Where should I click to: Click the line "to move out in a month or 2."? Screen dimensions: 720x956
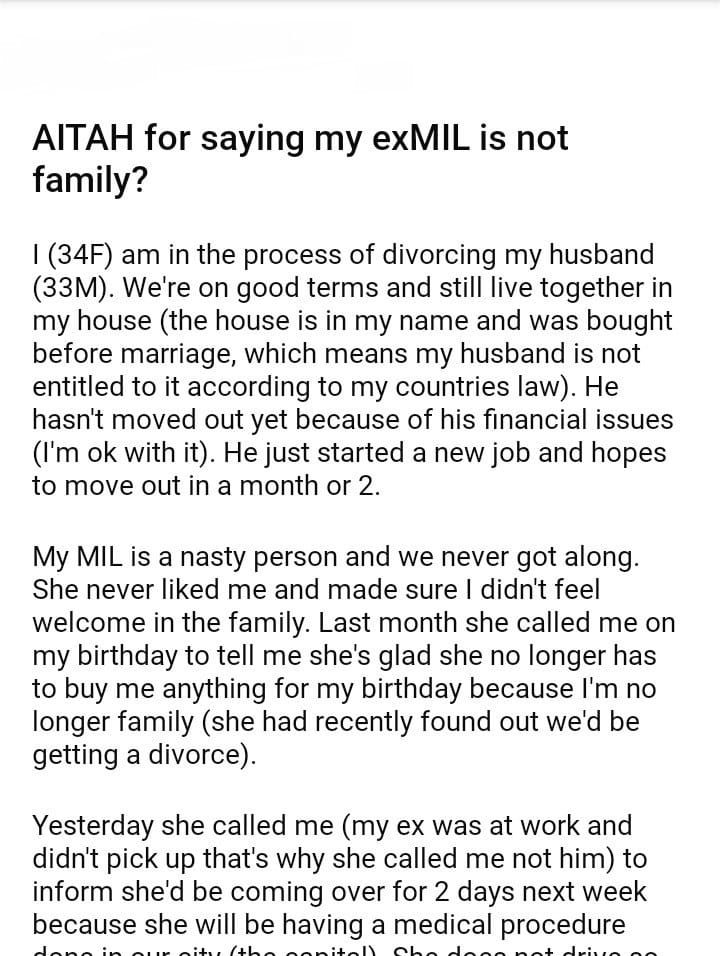pyautogui.click(x=206, y=487)
